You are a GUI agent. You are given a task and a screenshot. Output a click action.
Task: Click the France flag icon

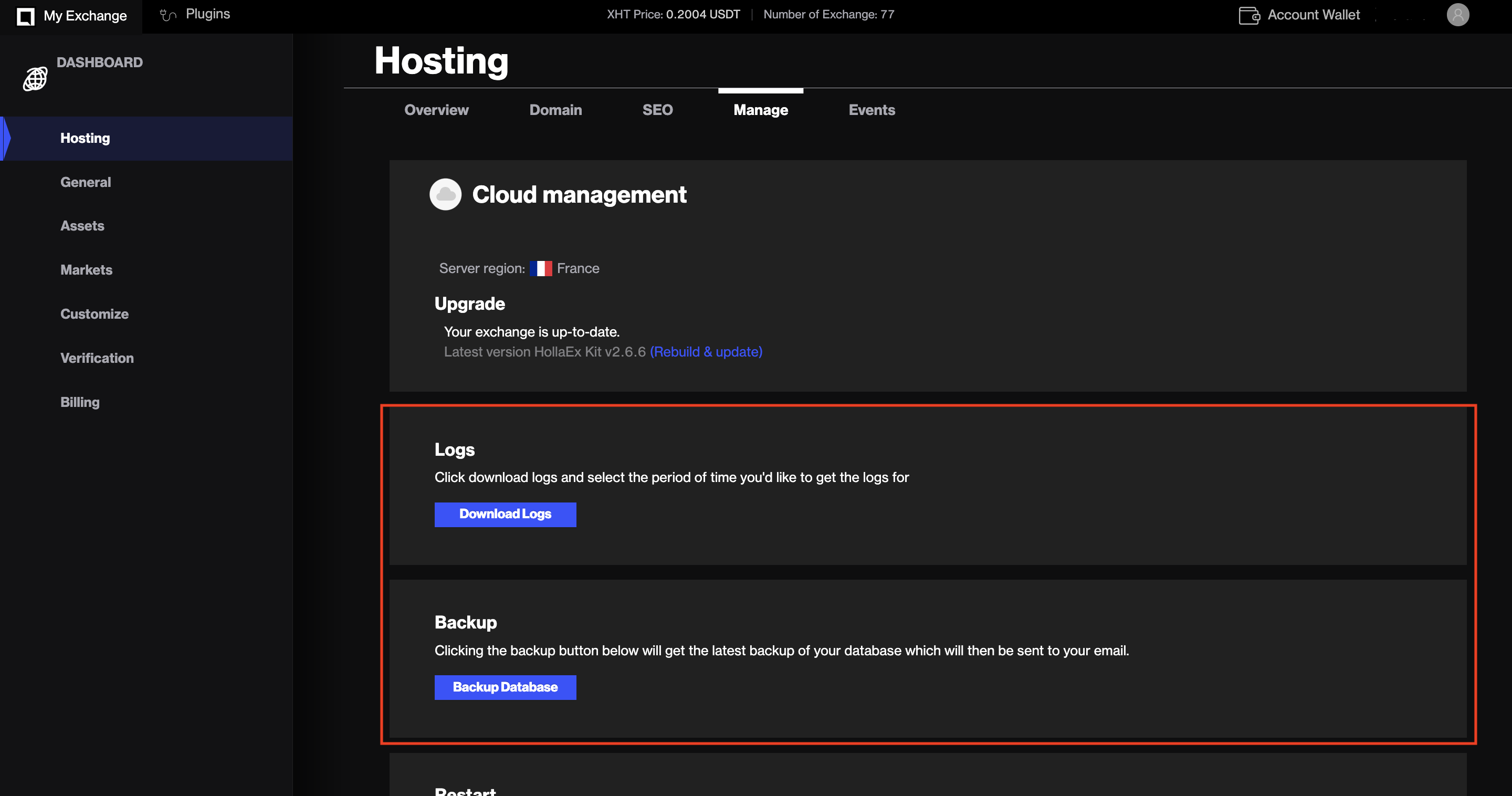point(541,268)
